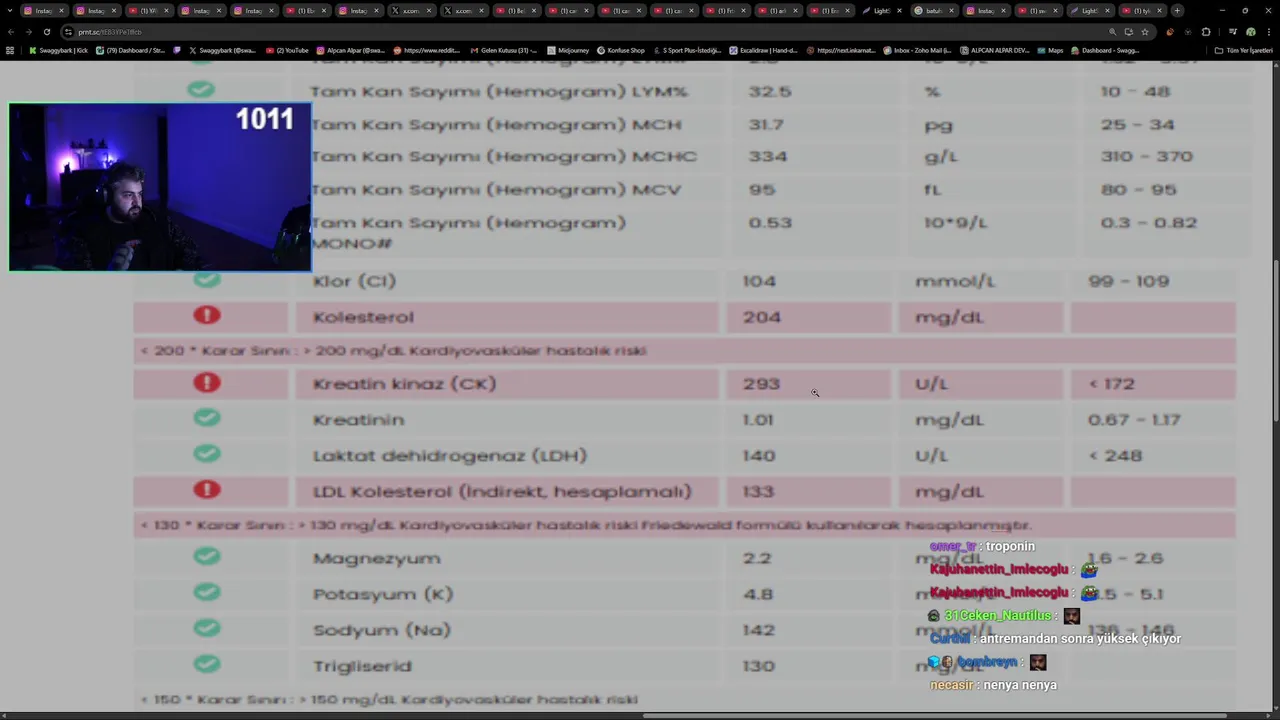This screenshot has height=720, width=1280.
Task: Click the green check beside Kreatinin
Action: [x=207, y=418]
